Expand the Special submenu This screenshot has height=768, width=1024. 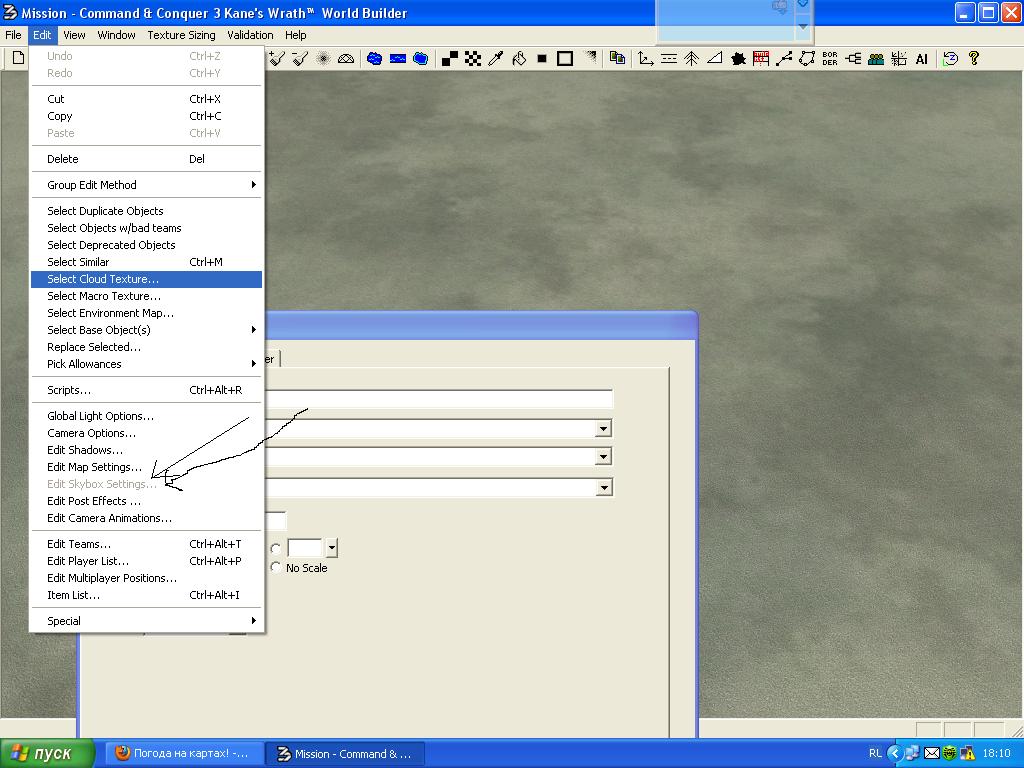point(146,621)
